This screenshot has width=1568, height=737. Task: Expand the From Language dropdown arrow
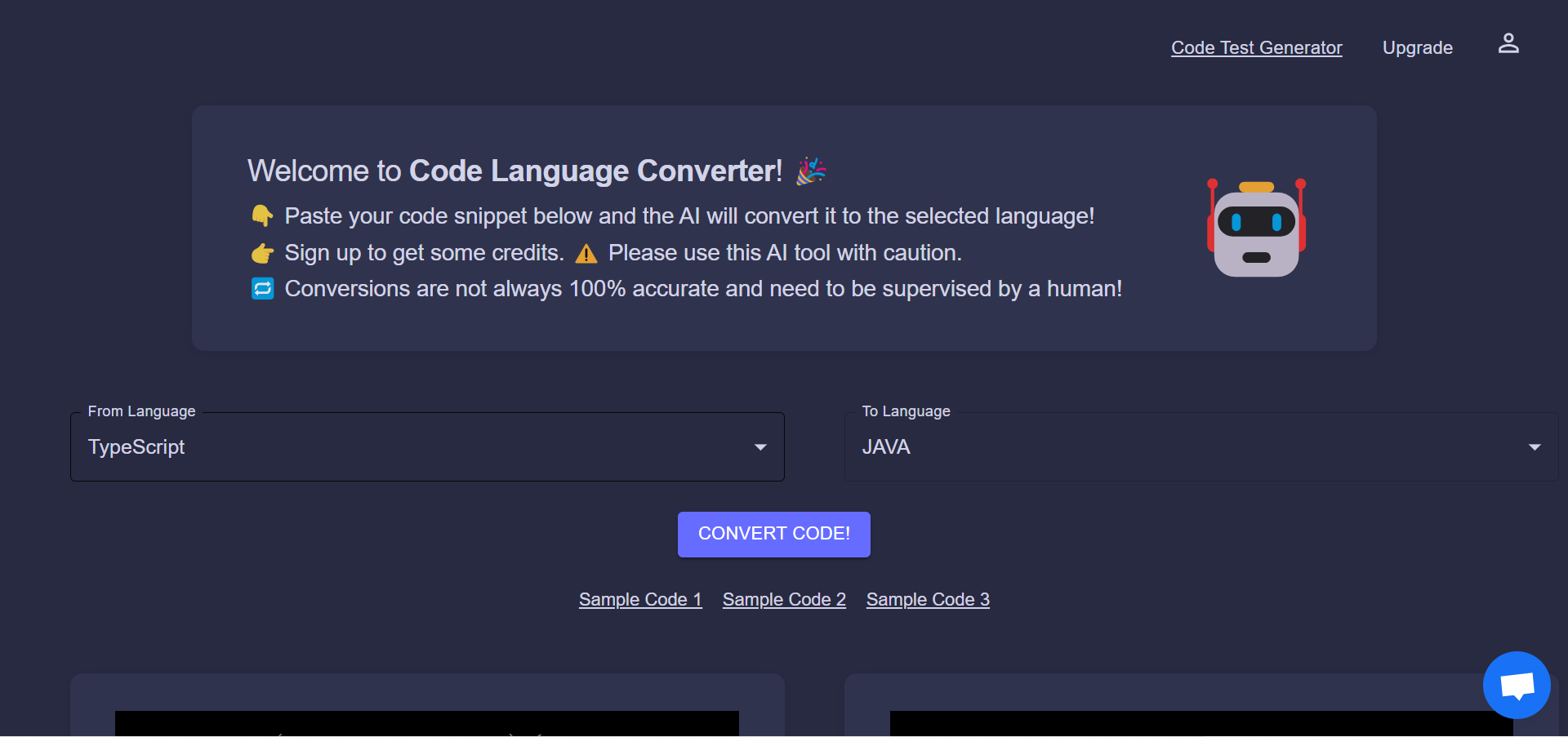760,447
